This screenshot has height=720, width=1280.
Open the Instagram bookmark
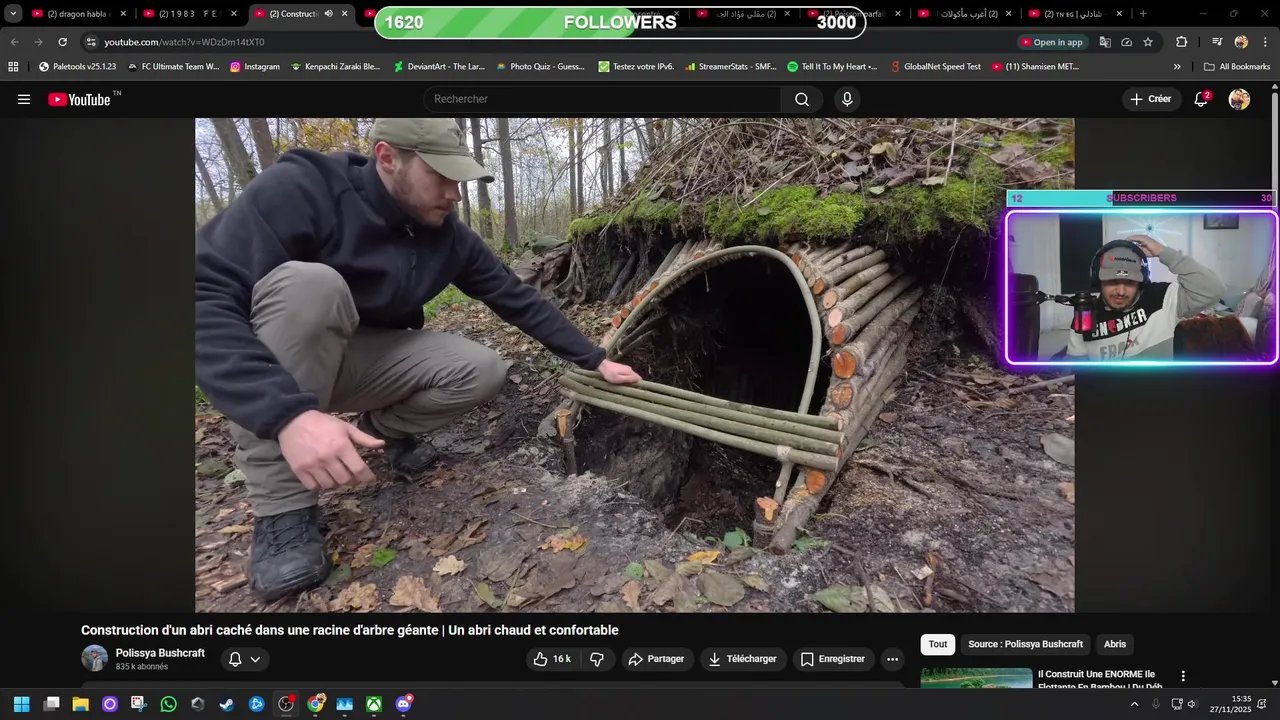point(254,67)
